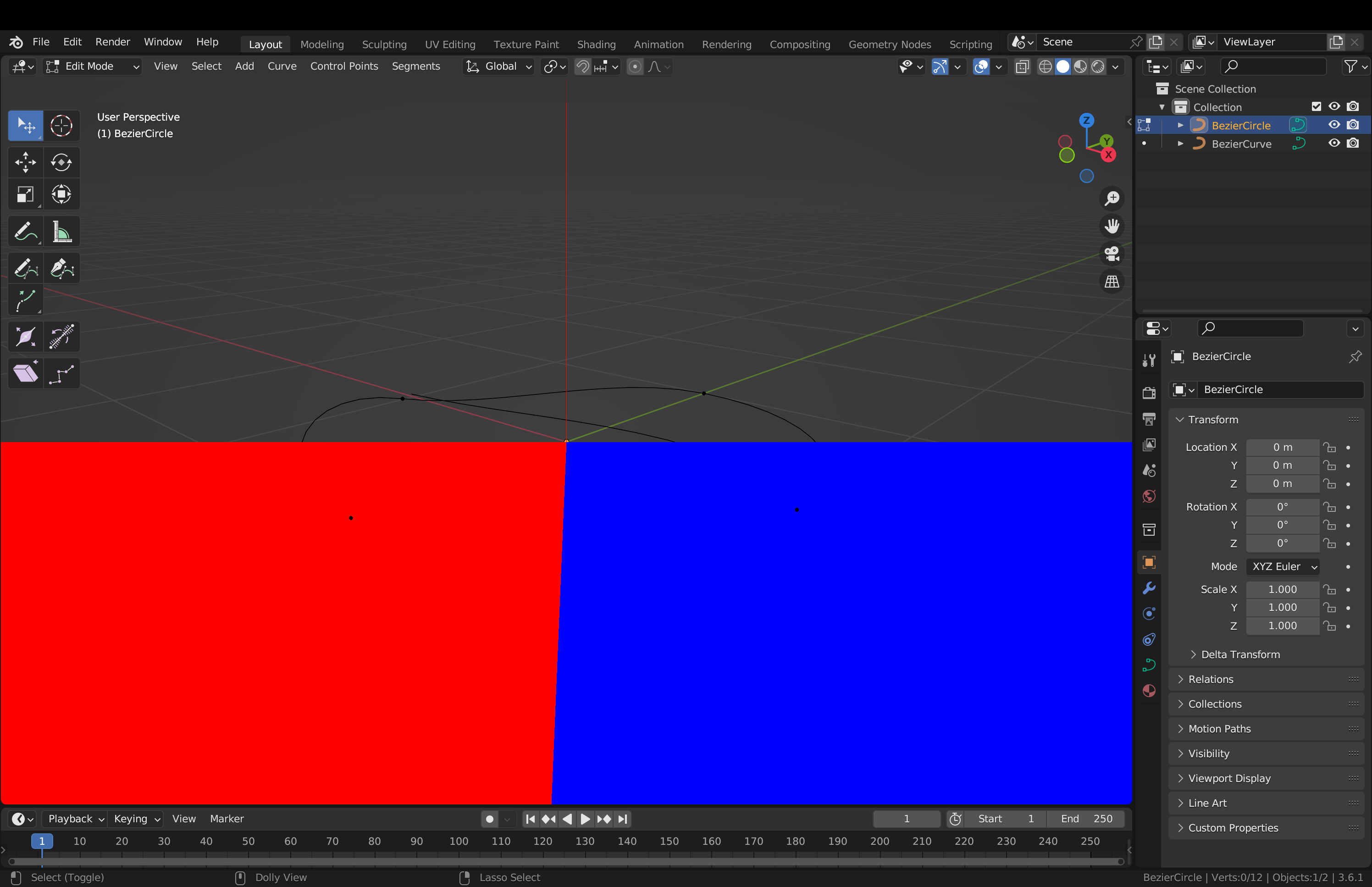Toggle the Collection eye visibility

pos(1333,106)
